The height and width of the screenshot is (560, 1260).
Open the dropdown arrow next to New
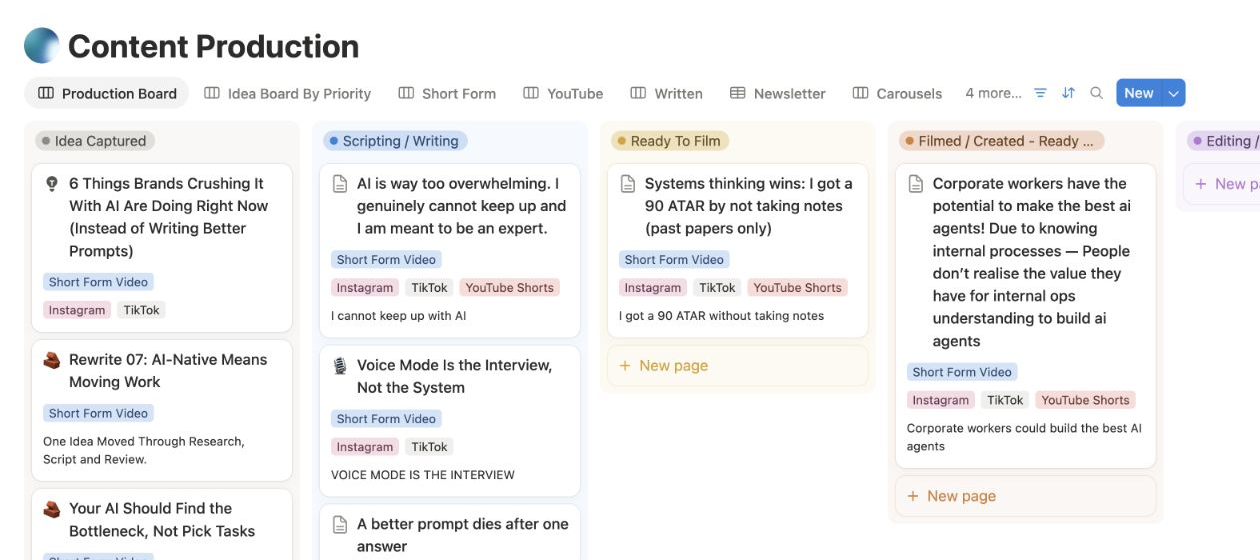coord(1174,93)
